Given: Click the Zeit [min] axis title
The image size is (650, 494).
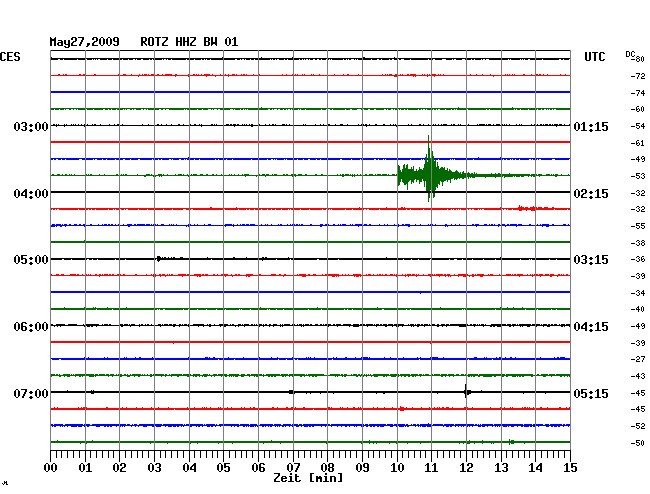Looking at the screenshot, I should (x=308, y=478).
